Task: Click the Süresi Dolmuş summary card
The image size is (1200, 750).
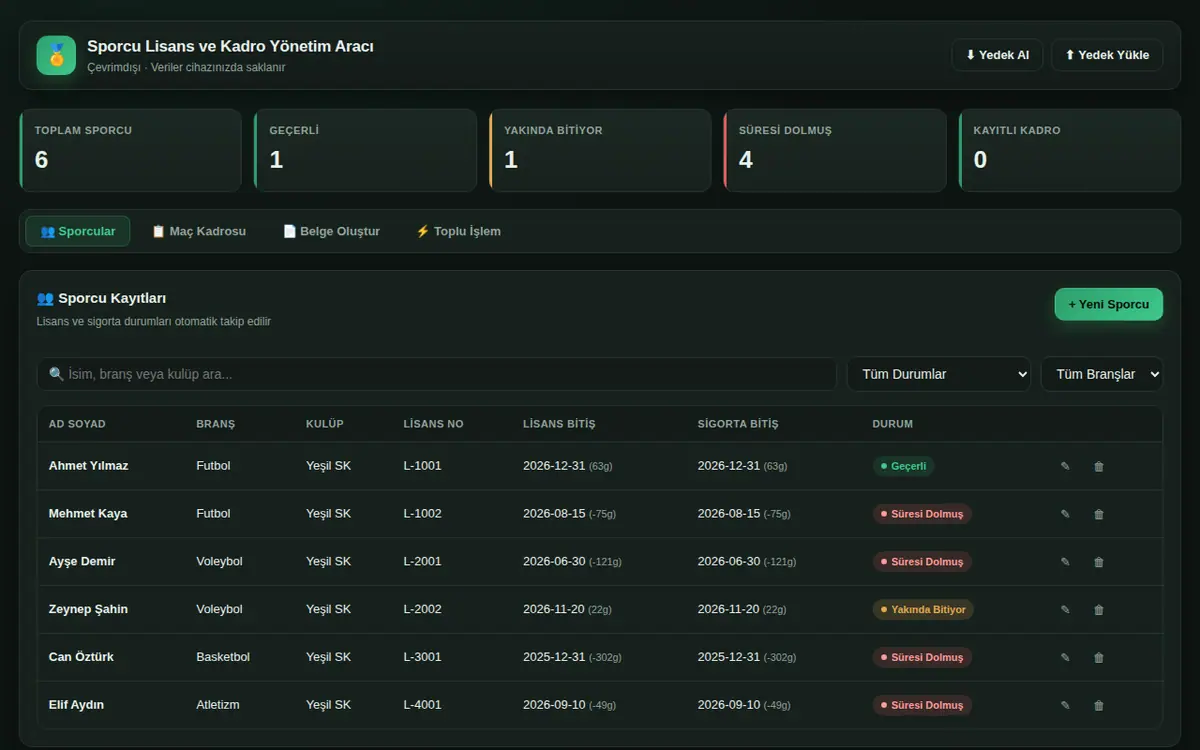Action: (835, 150)
